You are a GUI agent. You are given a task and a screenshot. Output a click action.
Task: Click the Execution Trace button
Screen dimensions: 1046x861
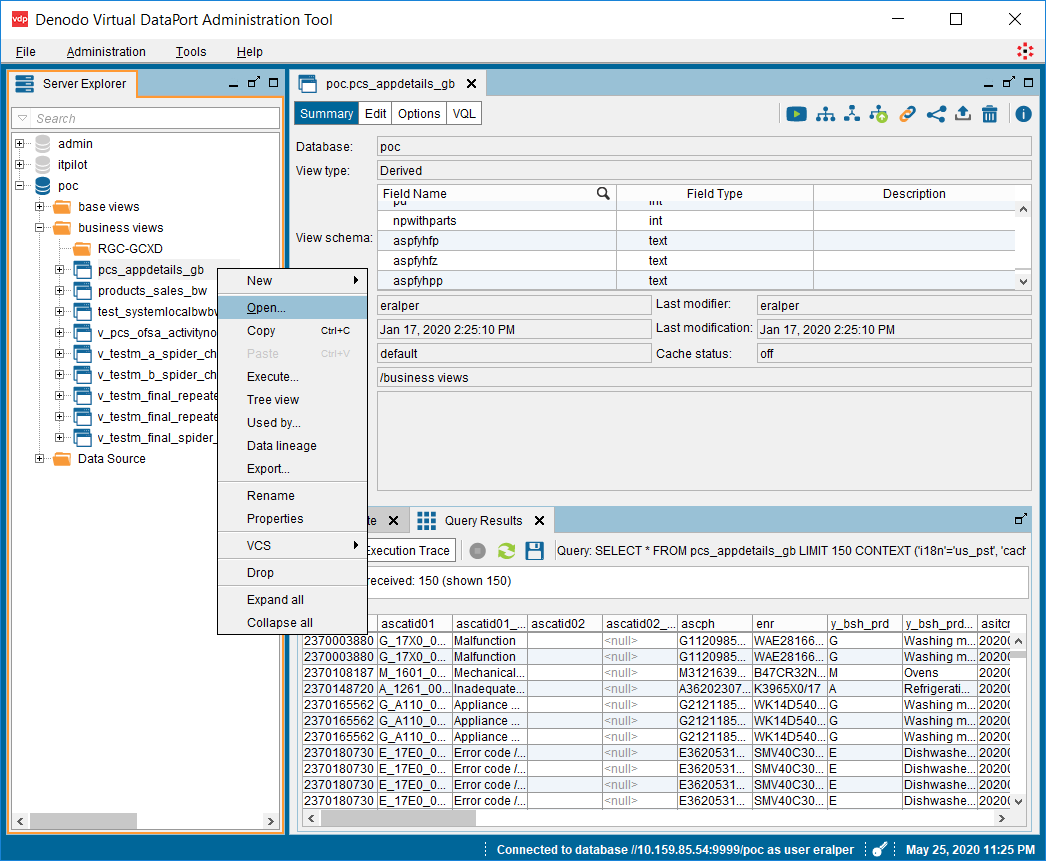tap(410, 550)
